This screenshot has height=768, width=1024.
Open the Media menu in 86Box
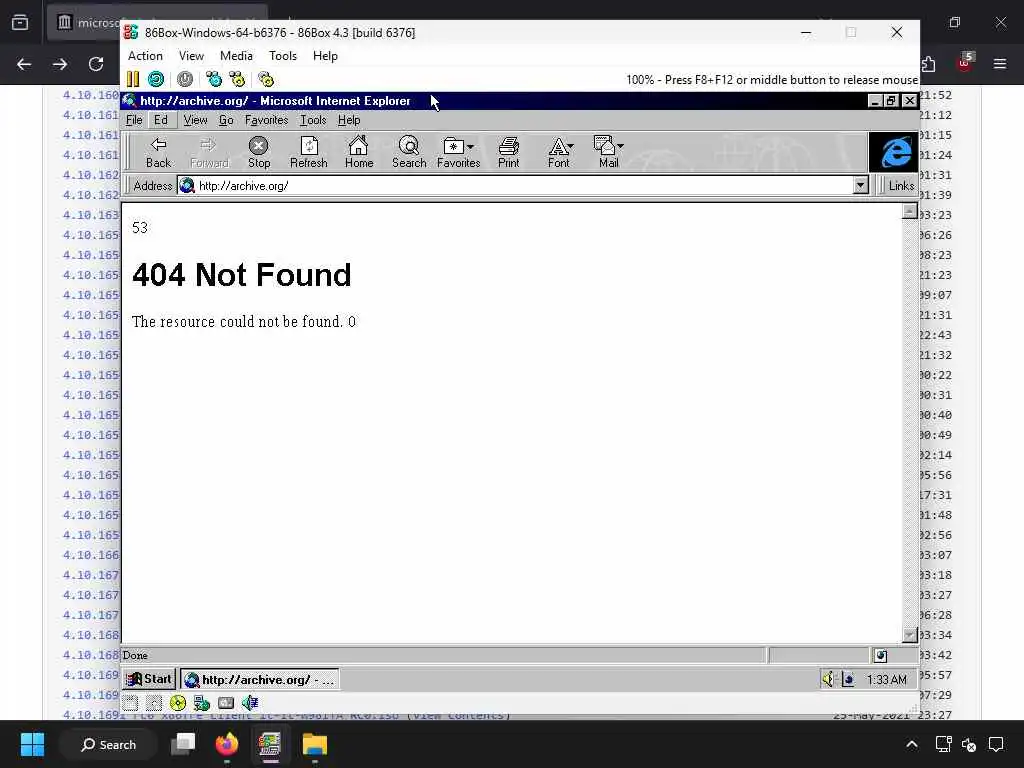236,56
